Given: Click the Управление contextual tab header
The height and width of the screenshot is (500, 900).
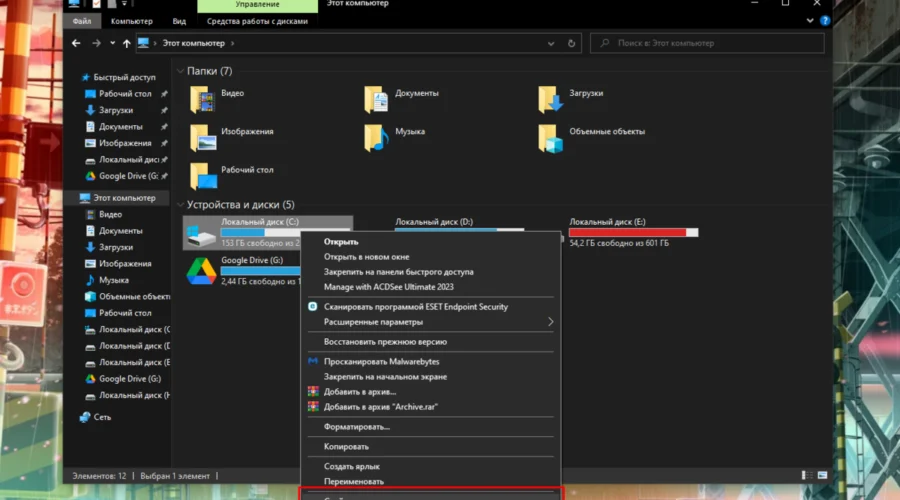Looking at the screenshot, I should (257, 5).
